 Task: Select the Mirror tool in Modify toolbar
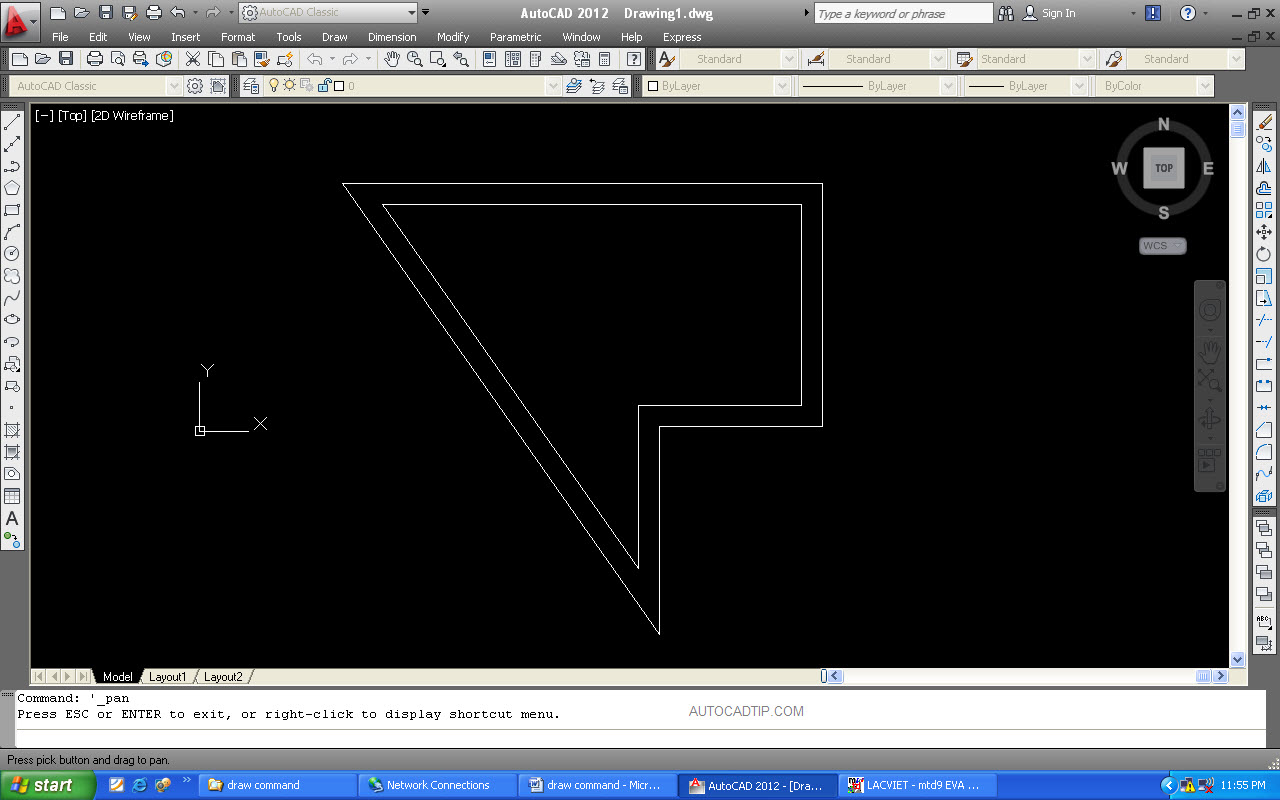coord(1264,166)
